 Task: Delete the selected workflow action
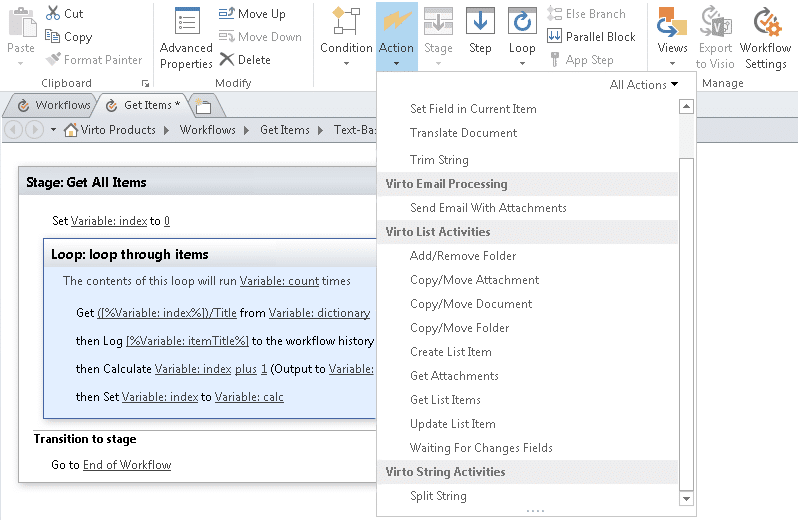point(245,60)
